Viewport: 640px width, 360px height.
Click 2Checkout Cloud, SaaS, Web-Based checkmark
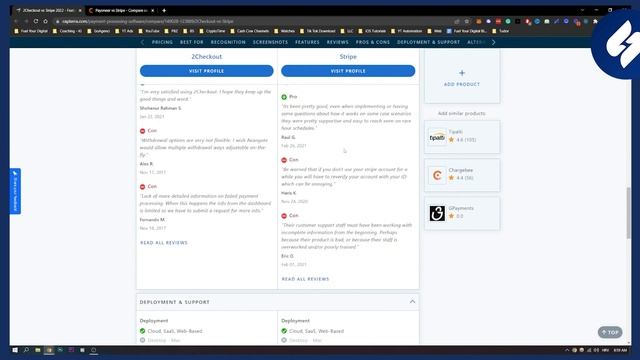142,331
